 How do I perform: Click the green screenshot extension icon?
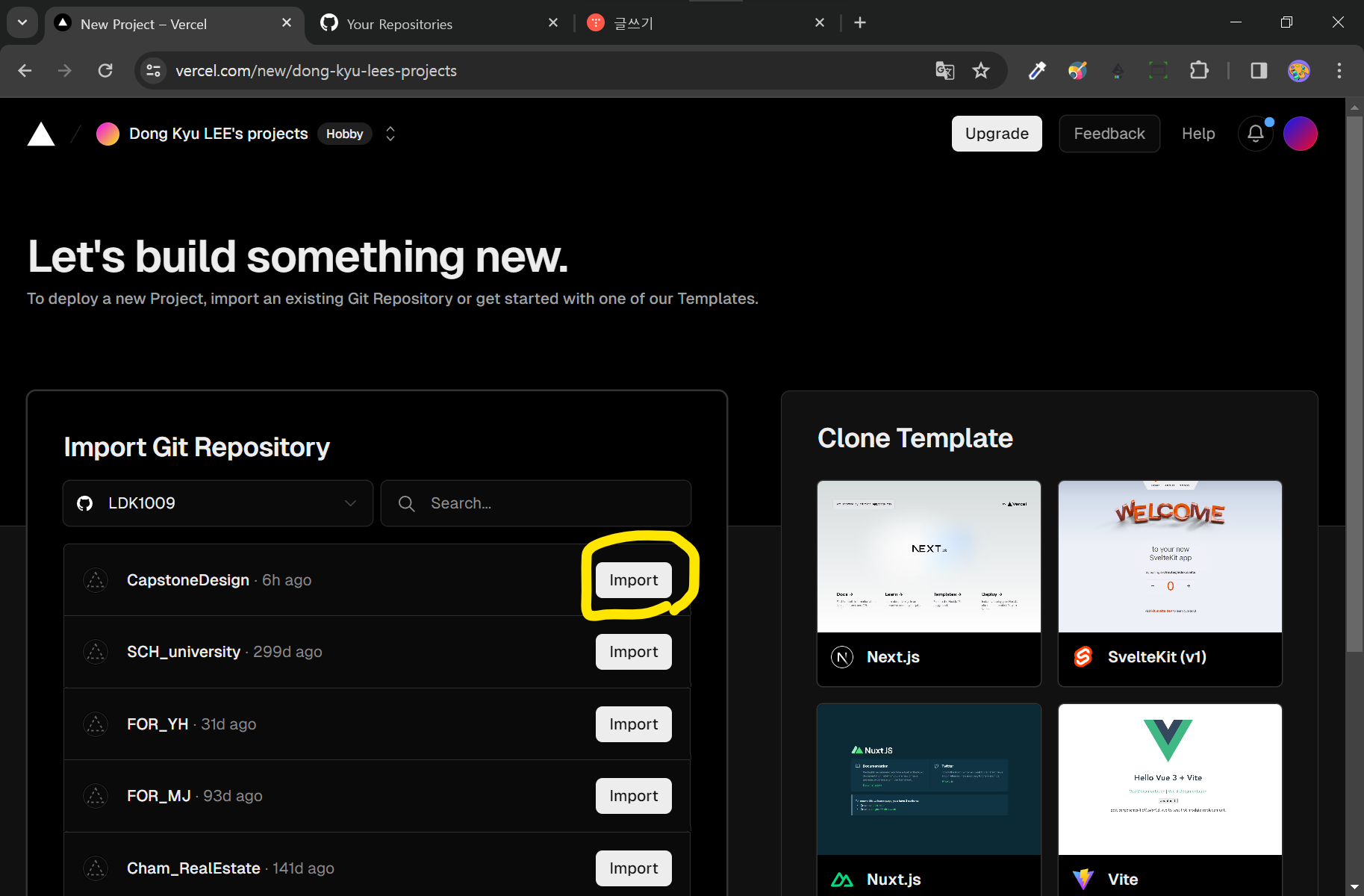(1158, 71)
